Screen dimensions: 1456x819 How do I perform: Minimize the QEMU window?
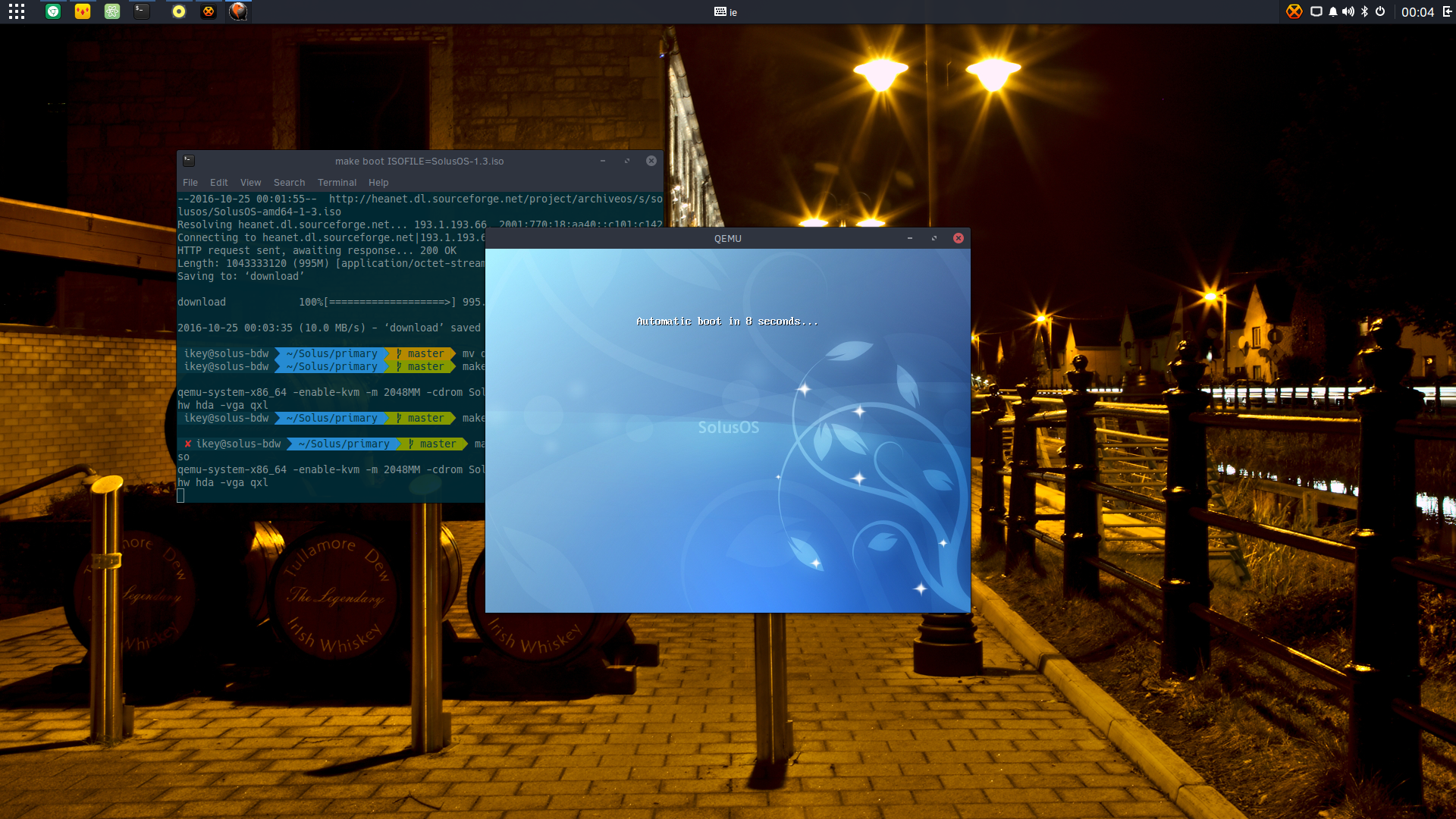point(910,238)
